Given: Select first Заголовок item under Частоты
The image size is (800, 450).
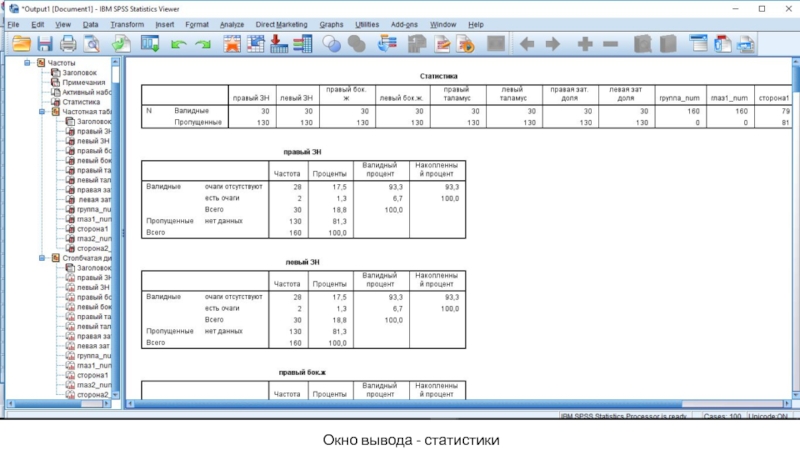Looking at the screenshot, I should [x=82, y=72].
